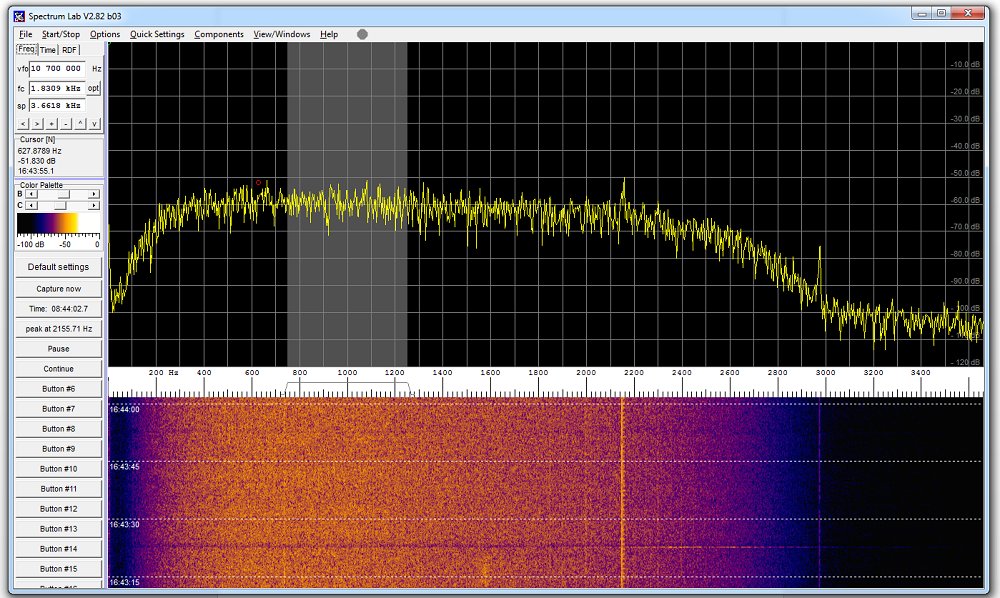The height and width of the screenshot is (598, 1000).
Task: Click the '^' up arrow button
Action: 80,124
